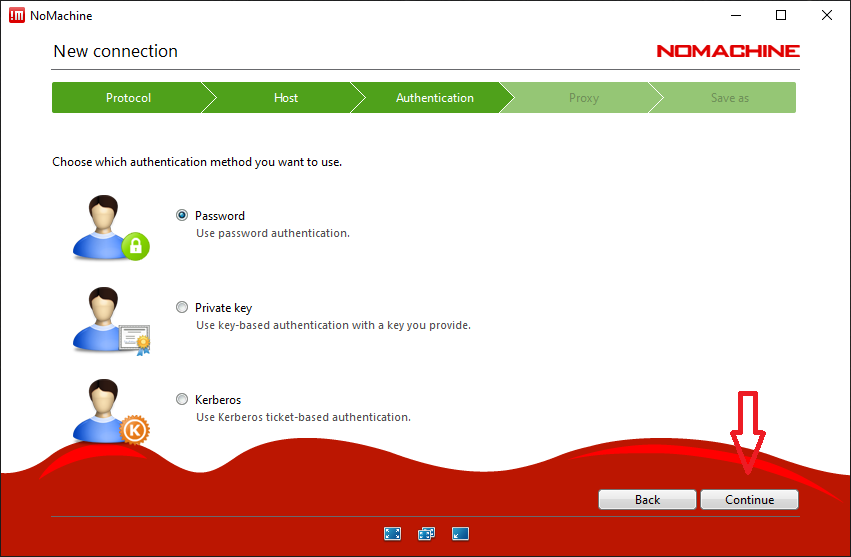The height and width of the screenshot is (557, 851).
Task: Click 'Use Kerberos ticket-based authentication.' text
Action: coord(303,417)
